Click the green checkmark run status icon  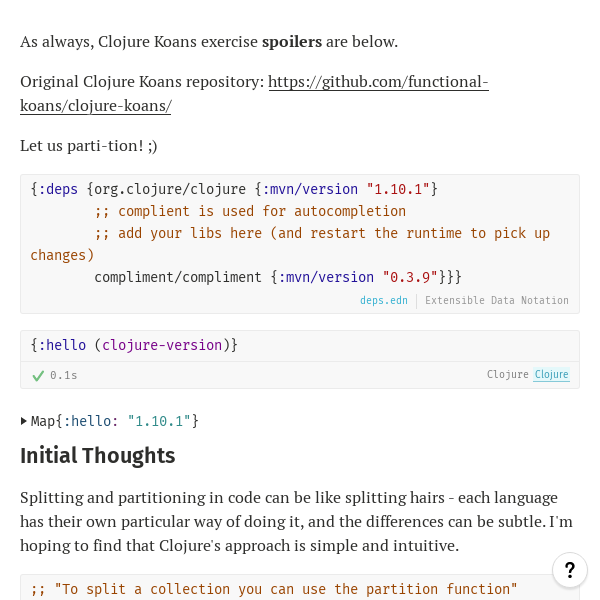tap(38, 376)
